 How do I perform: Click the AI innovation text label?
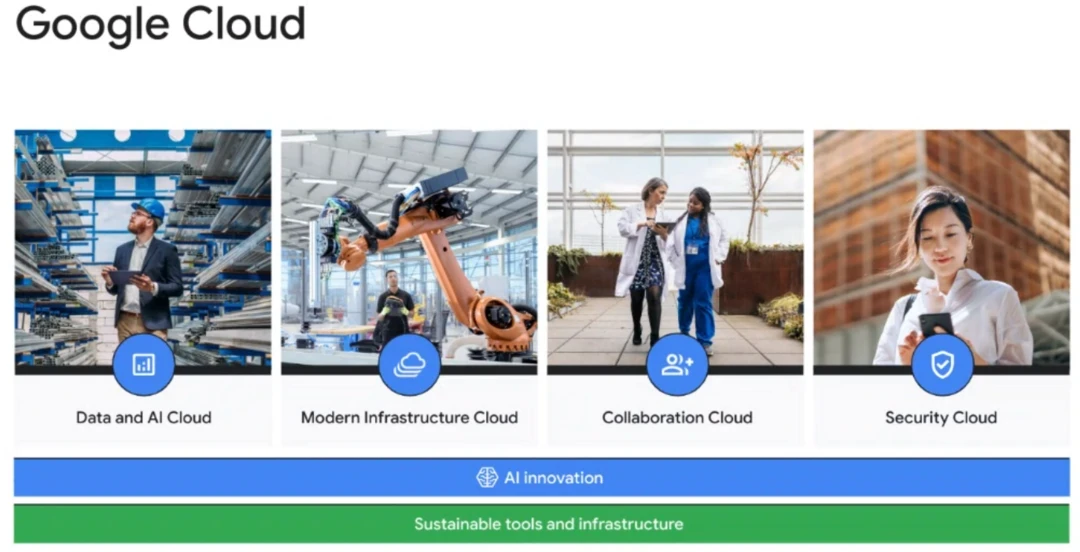[x=553, y=478]
